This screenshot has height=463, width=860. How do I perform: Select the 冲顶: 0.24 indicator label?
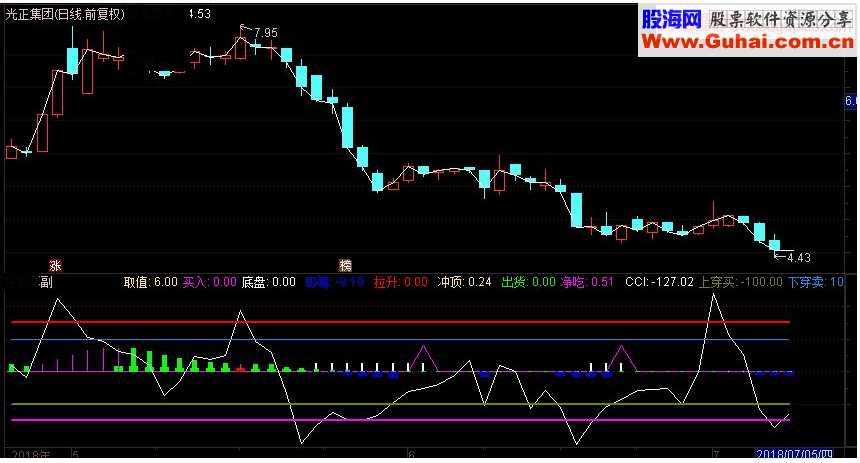point(465,282)
